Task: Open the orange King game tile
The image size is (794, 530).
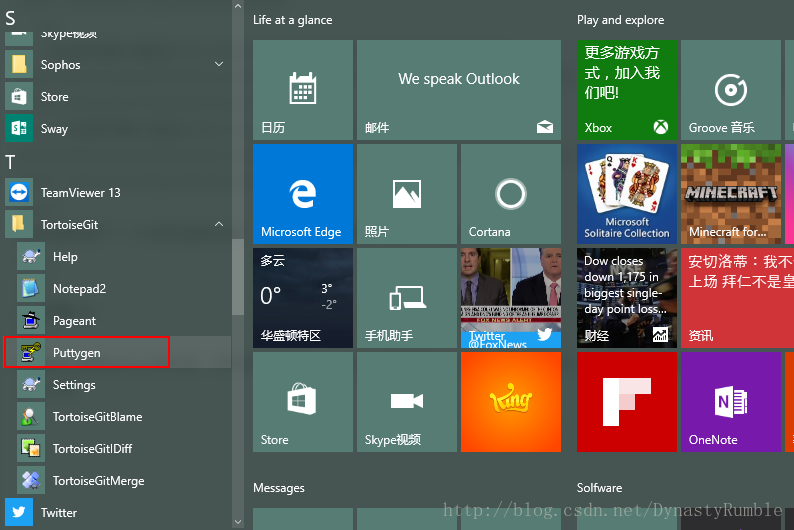Action: coord(511,402)
